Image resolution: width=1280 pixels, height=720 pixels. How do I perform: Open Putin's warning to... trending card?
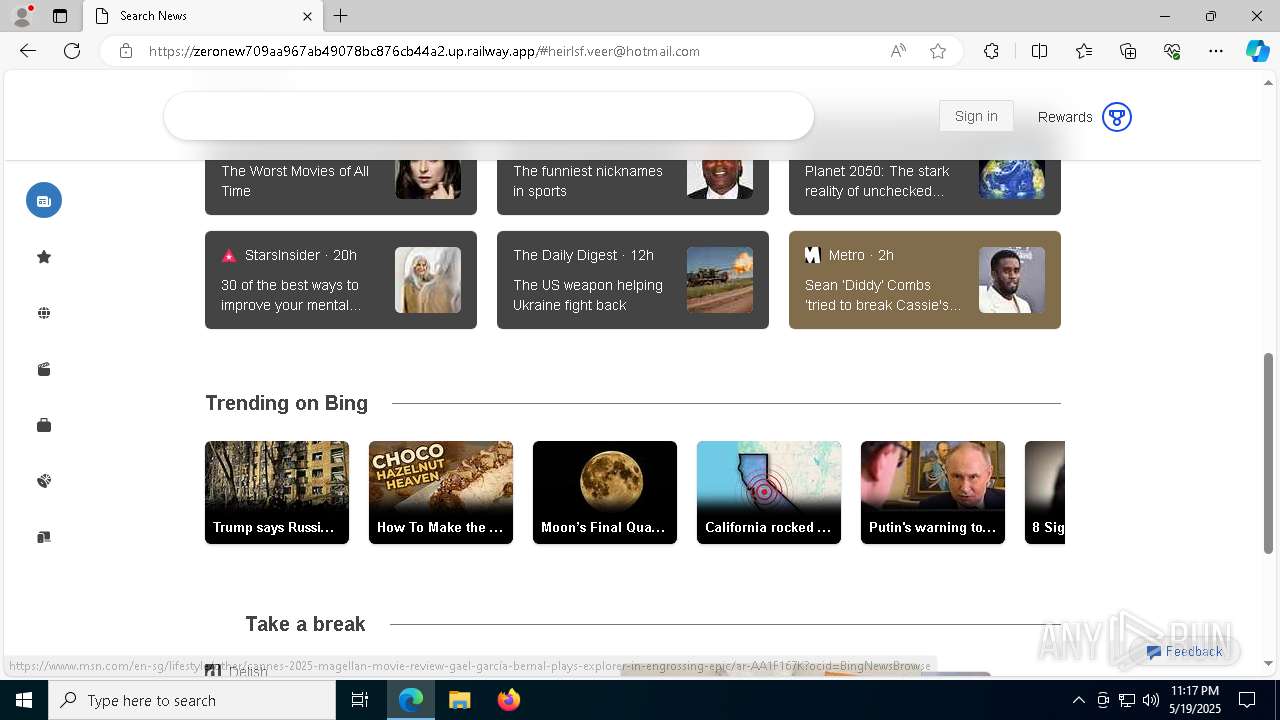[x=933, y=492]
